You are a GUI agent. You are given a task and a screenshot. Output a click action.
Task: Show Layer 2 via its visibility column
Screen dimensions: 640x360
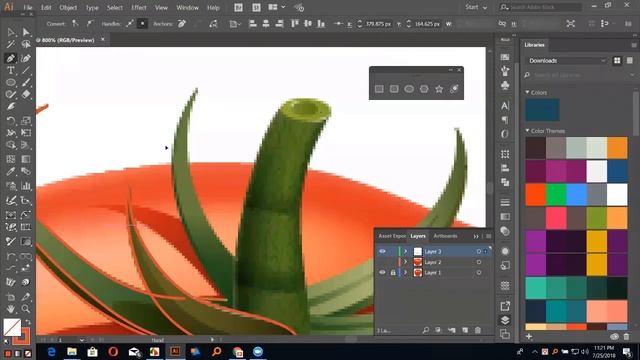pos(382,262)
